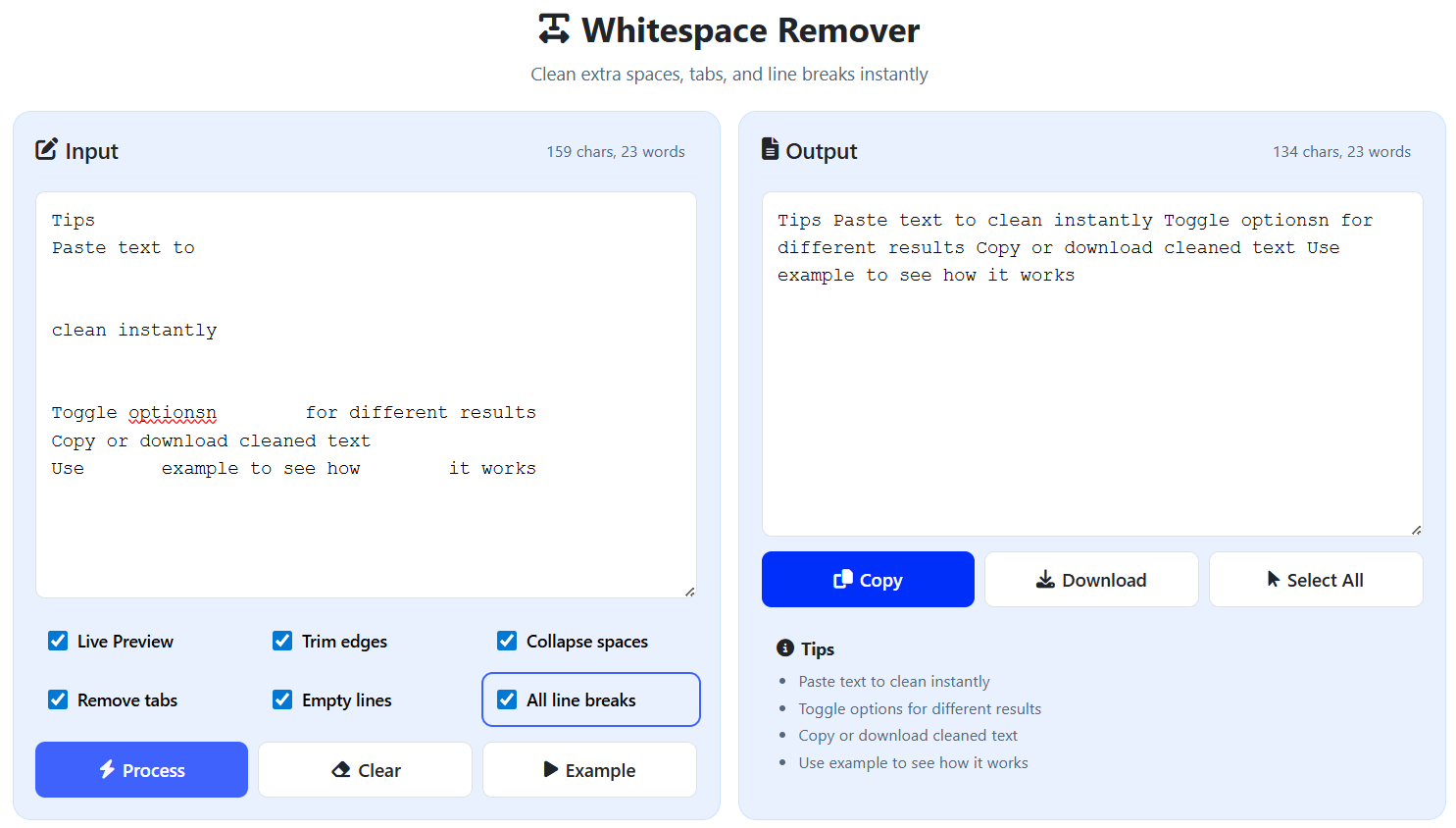Grab the Input textarea resize handle

coord(690,592)
